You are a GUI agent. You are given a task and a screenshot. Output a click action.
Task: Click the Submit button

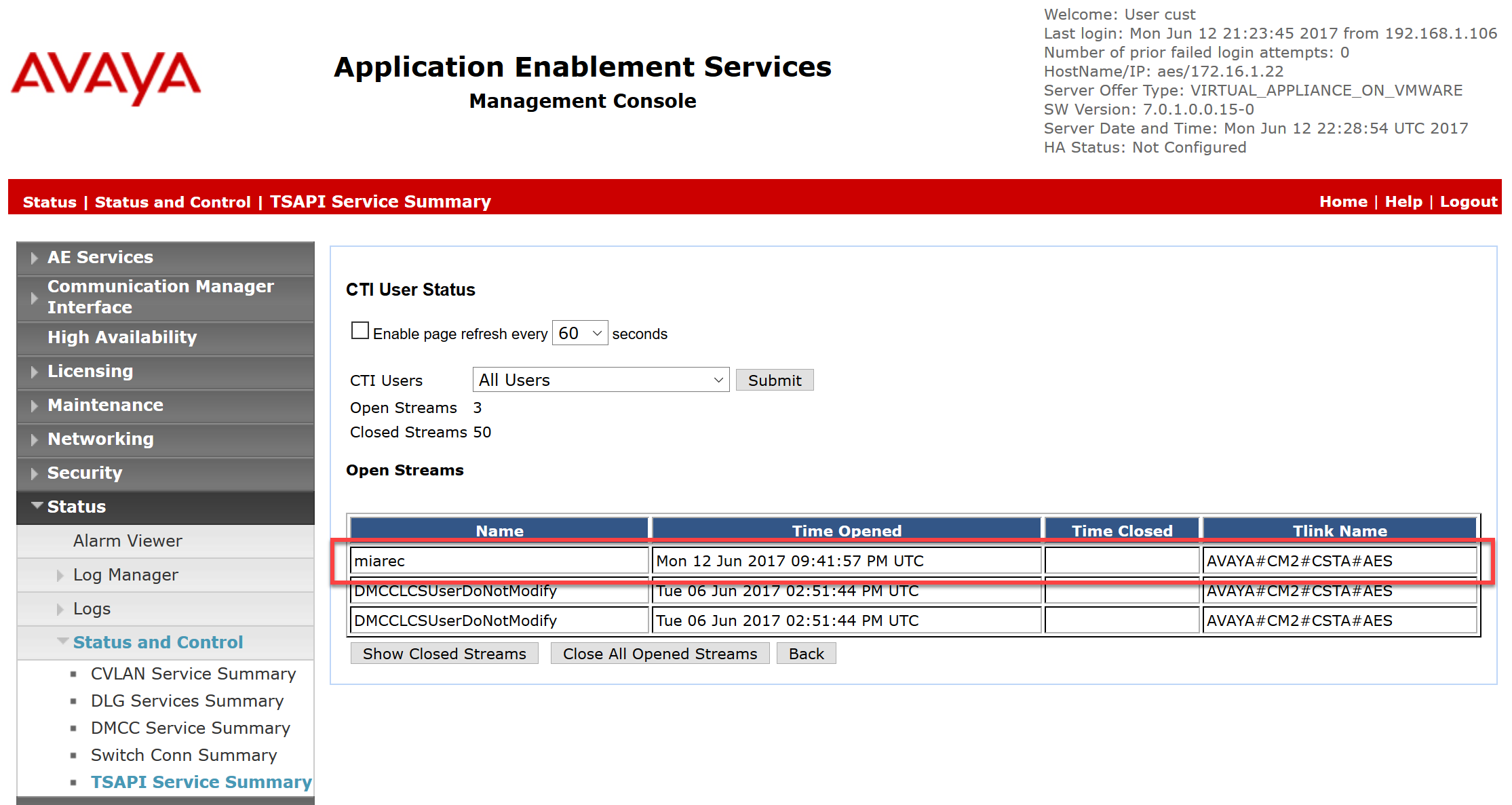click(775, 380)
